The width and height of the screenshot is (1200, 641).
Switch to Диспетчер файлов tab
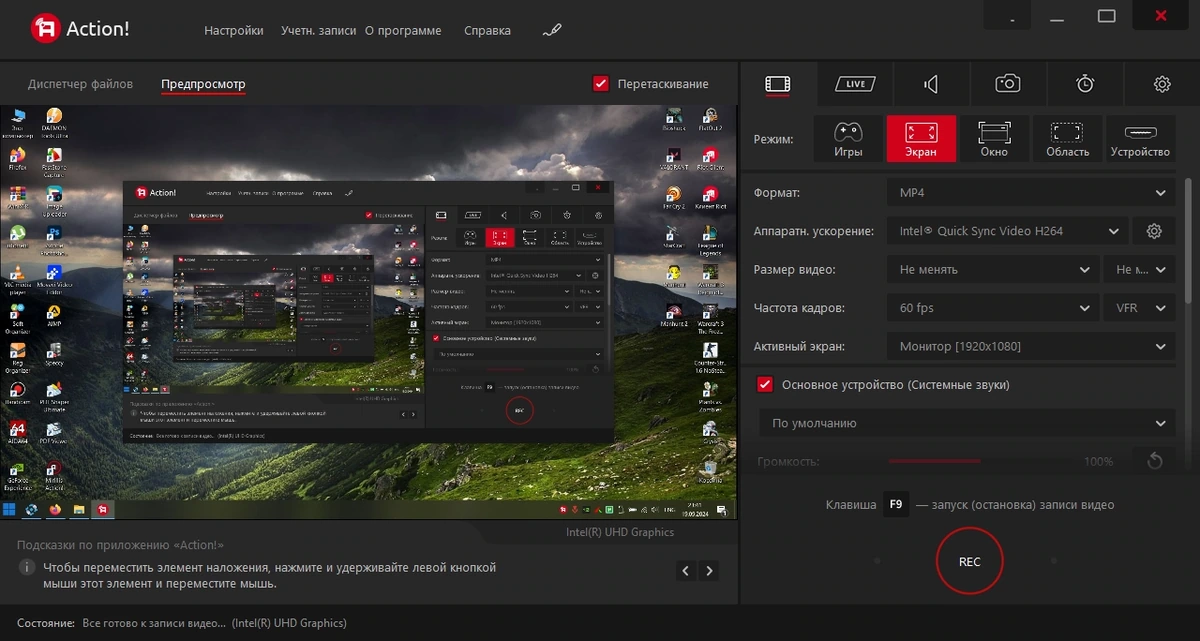tap(80, 84)
